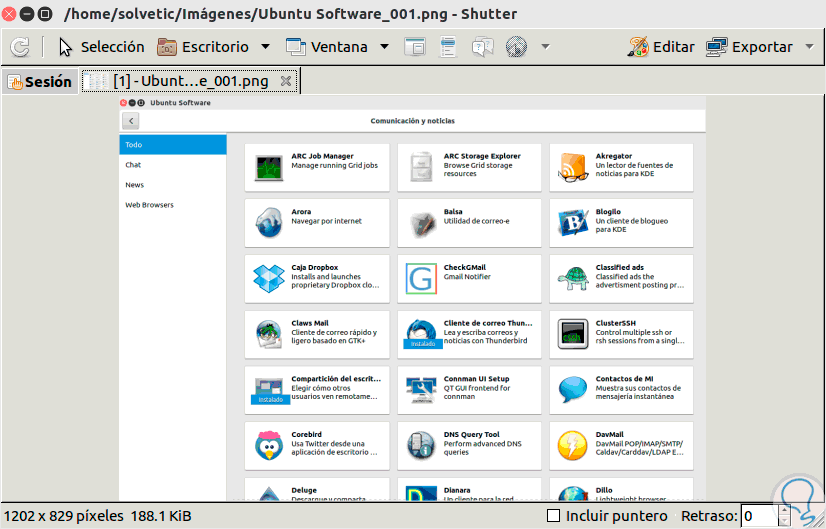Click the Blogilo app icon
826x529 pixels.
pos(573,223)
